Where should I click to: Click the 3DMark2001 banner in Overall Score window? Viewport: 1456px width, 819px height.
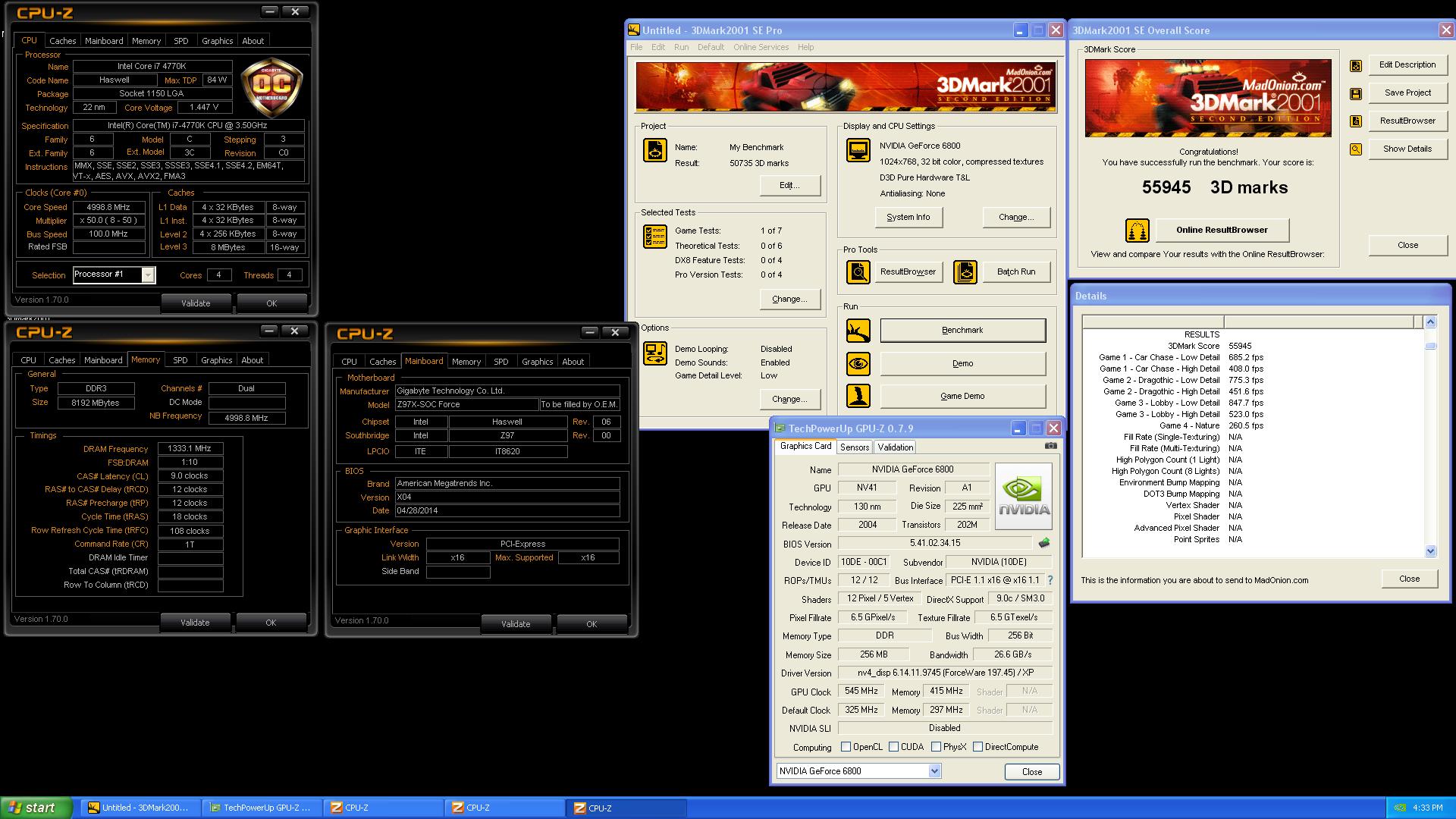(1207, 98)
